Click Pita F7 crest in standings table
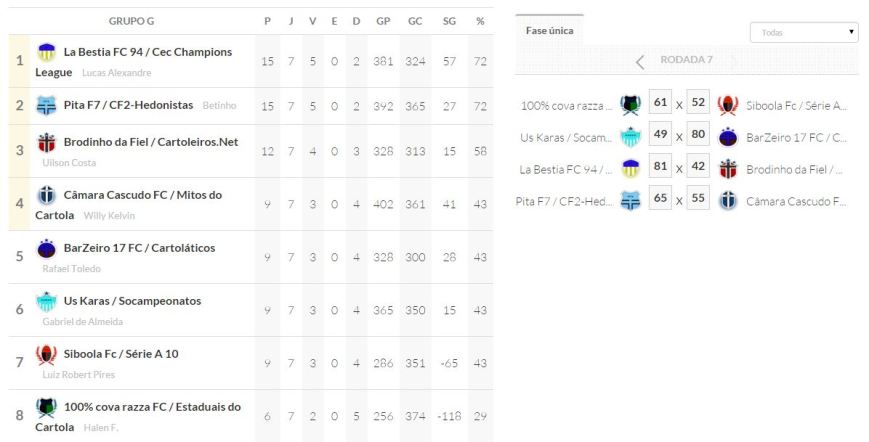The height and width of the screenshot is (442, 869). tap(47, 105)
